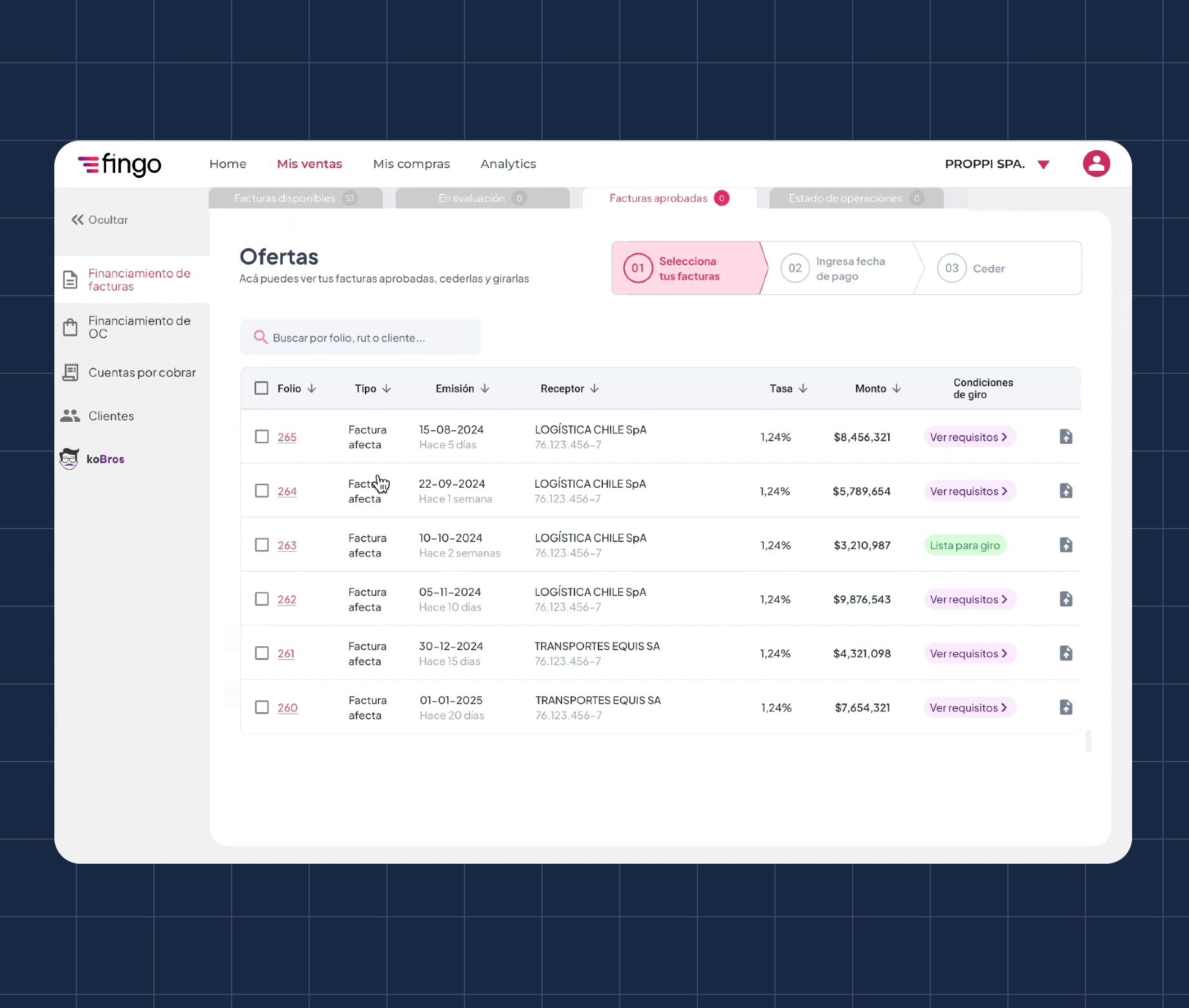Expand the PROPPI SPA. company dropdown
This screenshot has height=1008, width=1189.
click(1043, 164)
